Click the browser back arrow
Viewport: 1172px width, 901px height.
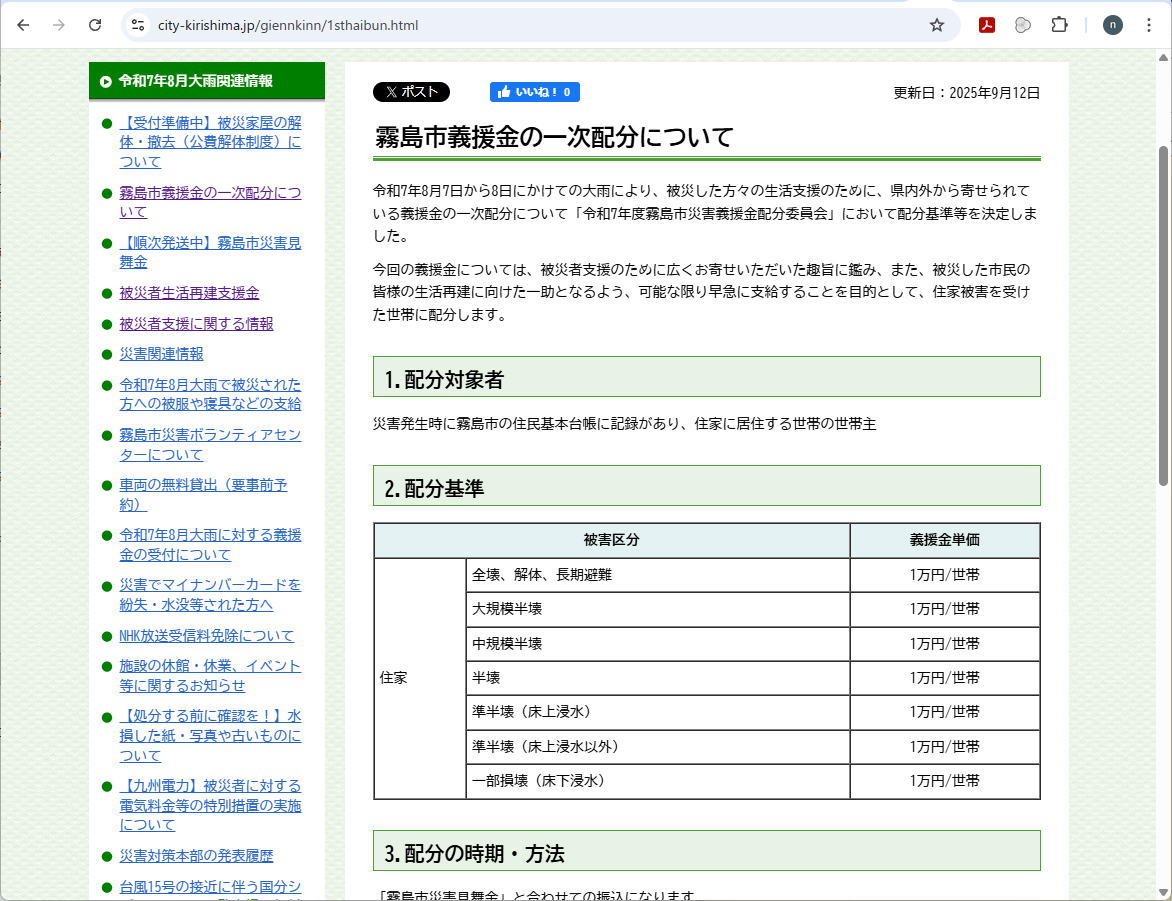click(23, 25)
